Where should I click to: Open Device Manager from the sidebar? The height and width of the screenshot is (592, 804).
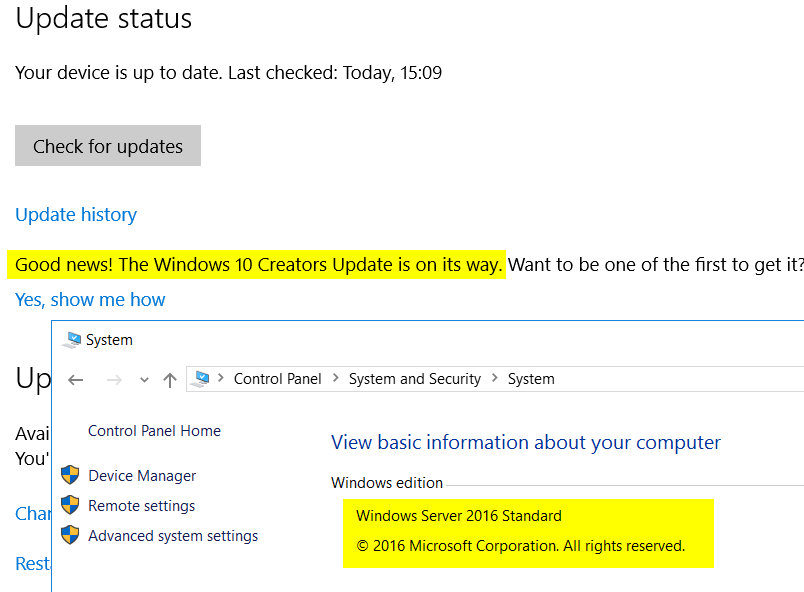(x=142, y=476)
